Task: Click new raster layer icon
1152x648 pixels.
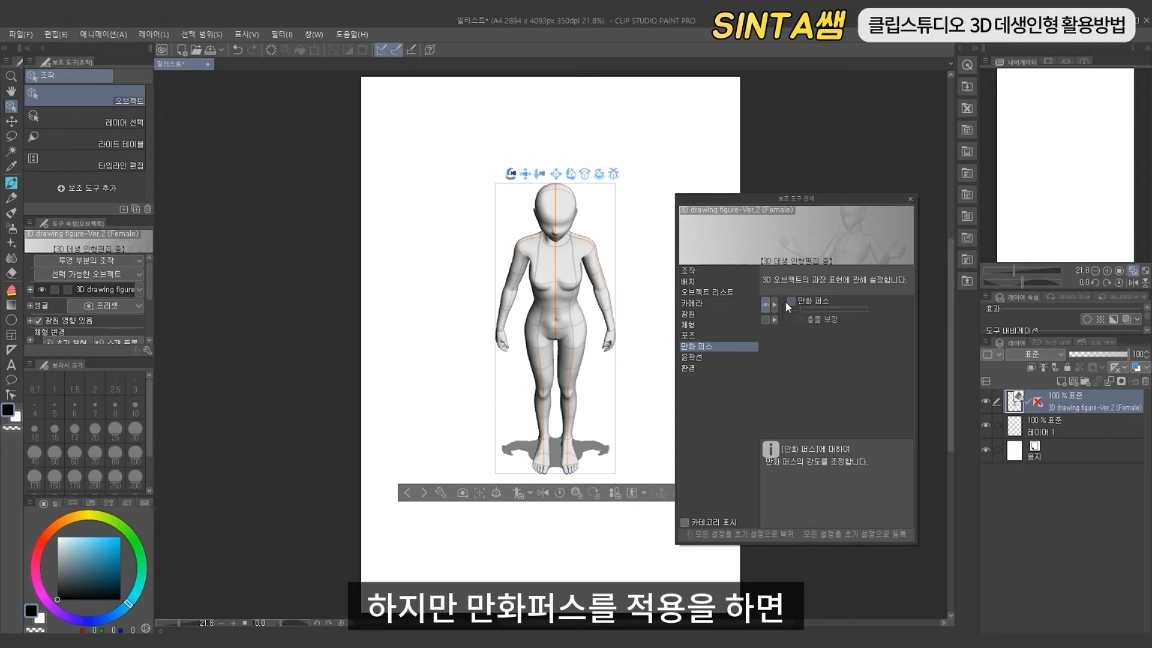Action: pos(1062,381)
